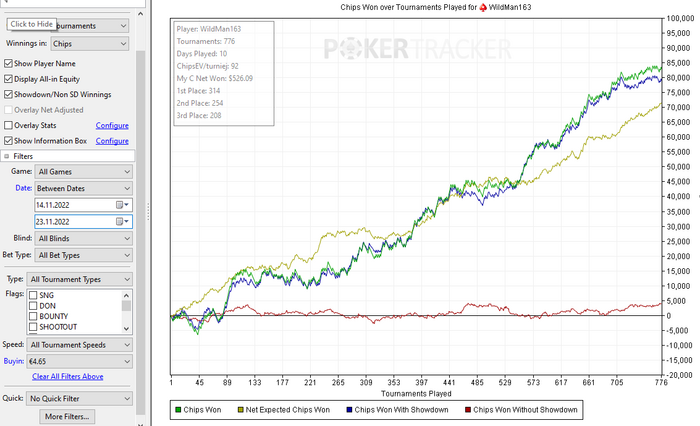Click the information box on the graph
Viewport: 700px width, 426px height.
(x=224, y=73)
